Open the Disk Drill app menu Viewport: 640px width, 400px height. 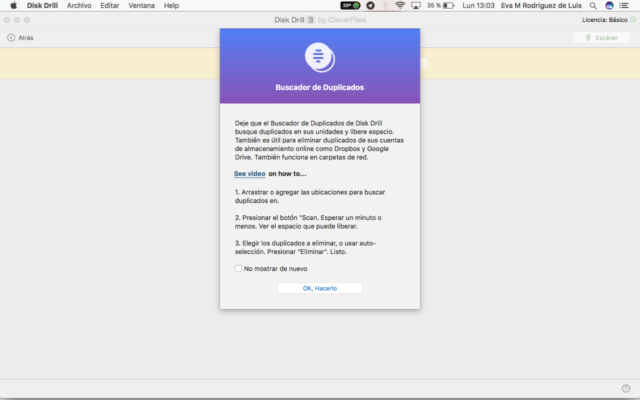(x=42, y=5)
